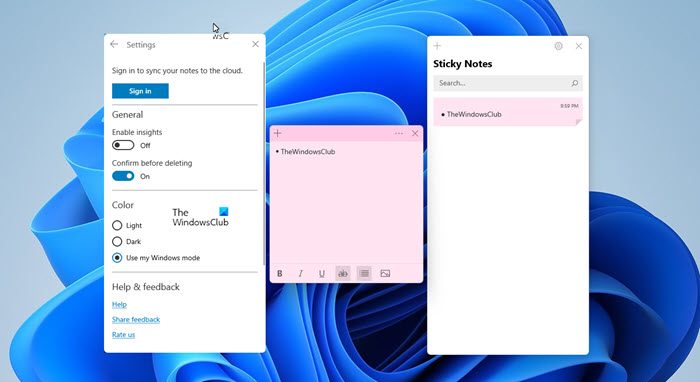Screen dimensions: 700x382
Task: Open the pink note's three-dot menu
Action: pyautogui.click(x=399, y=133)
